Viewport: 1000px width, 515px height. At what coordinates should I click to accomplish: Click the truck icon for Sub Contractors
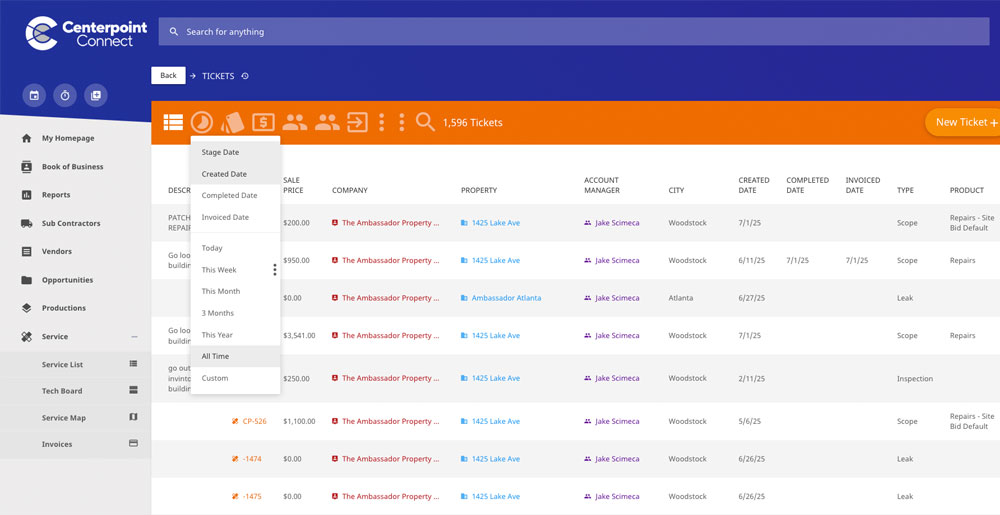(26, 223)
